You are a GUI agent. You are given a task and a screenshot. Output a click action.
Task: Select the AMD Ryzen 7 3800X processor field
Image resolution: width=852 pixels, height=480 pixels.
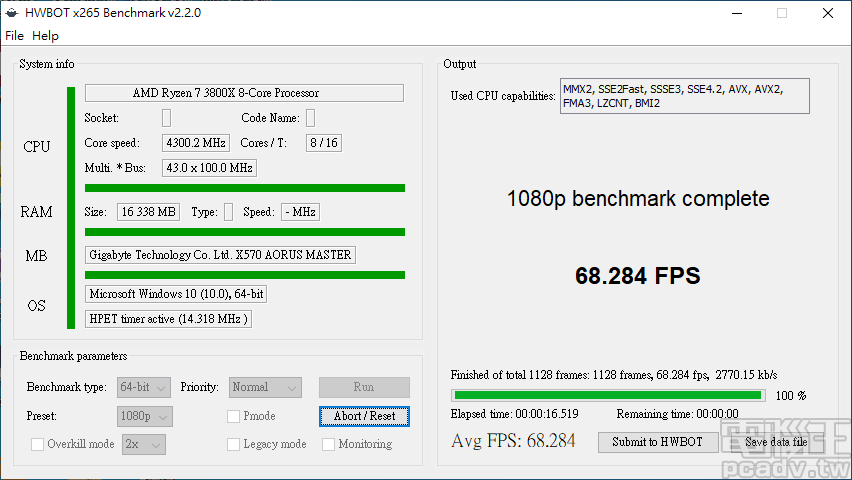[244, 93]
